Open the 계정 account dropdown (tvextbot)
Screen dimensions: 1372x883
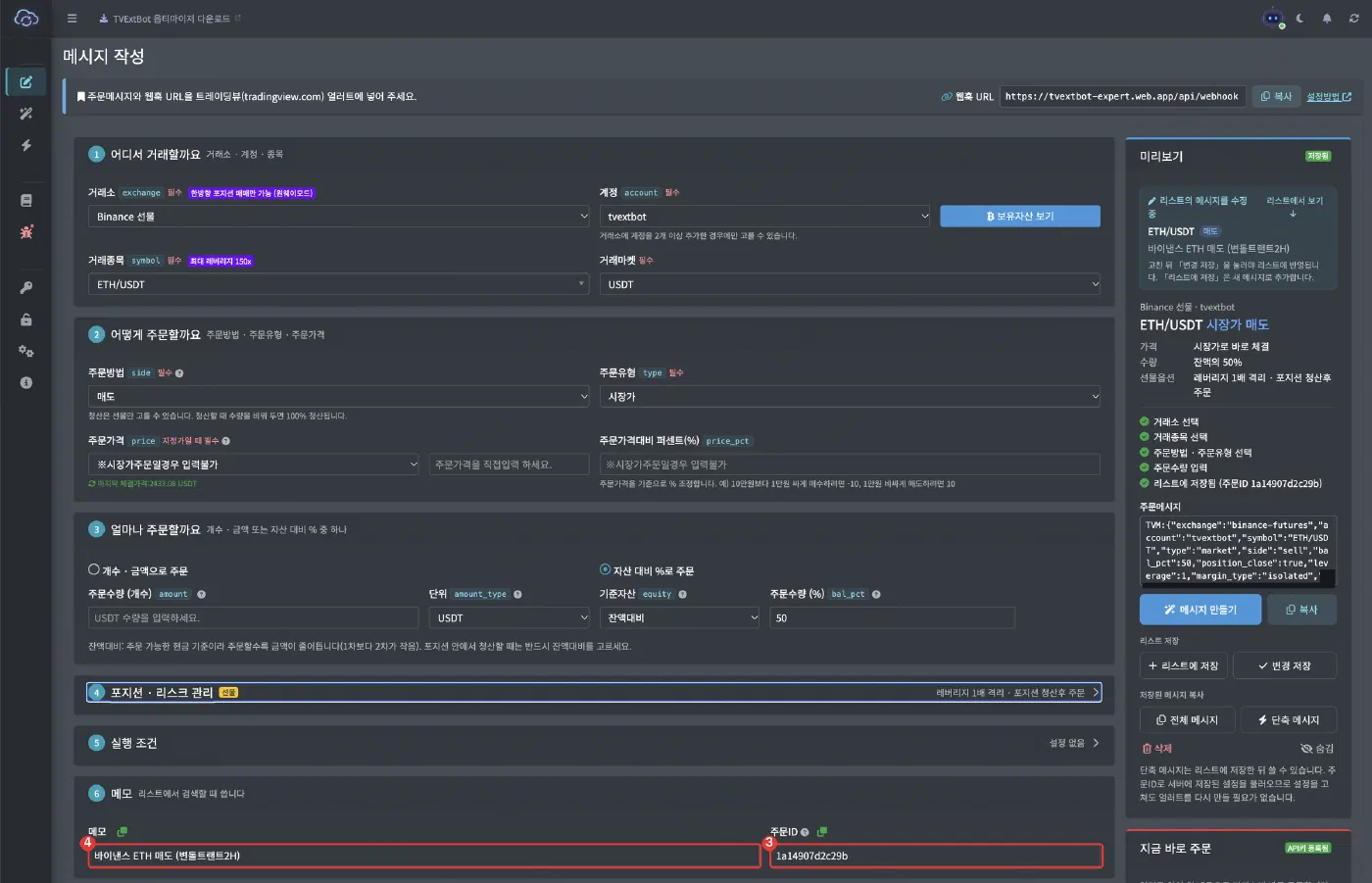(765, 217)
